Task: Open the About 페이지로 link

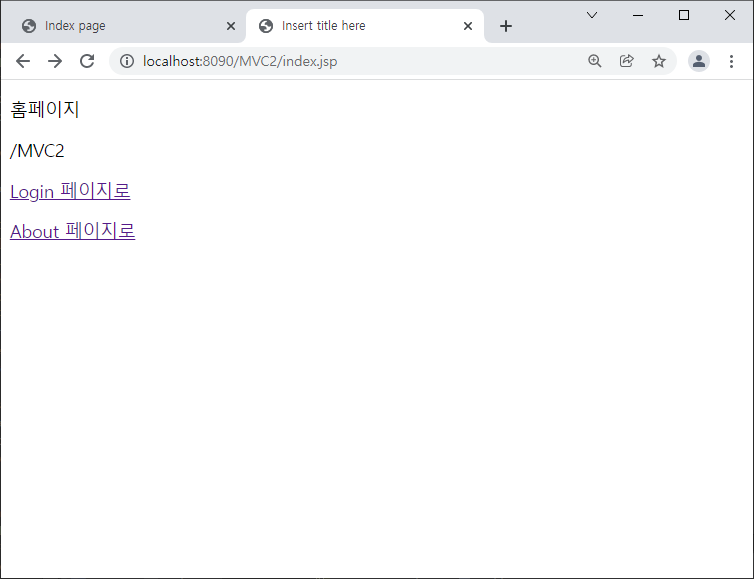Action: click(x=73, y=231)
